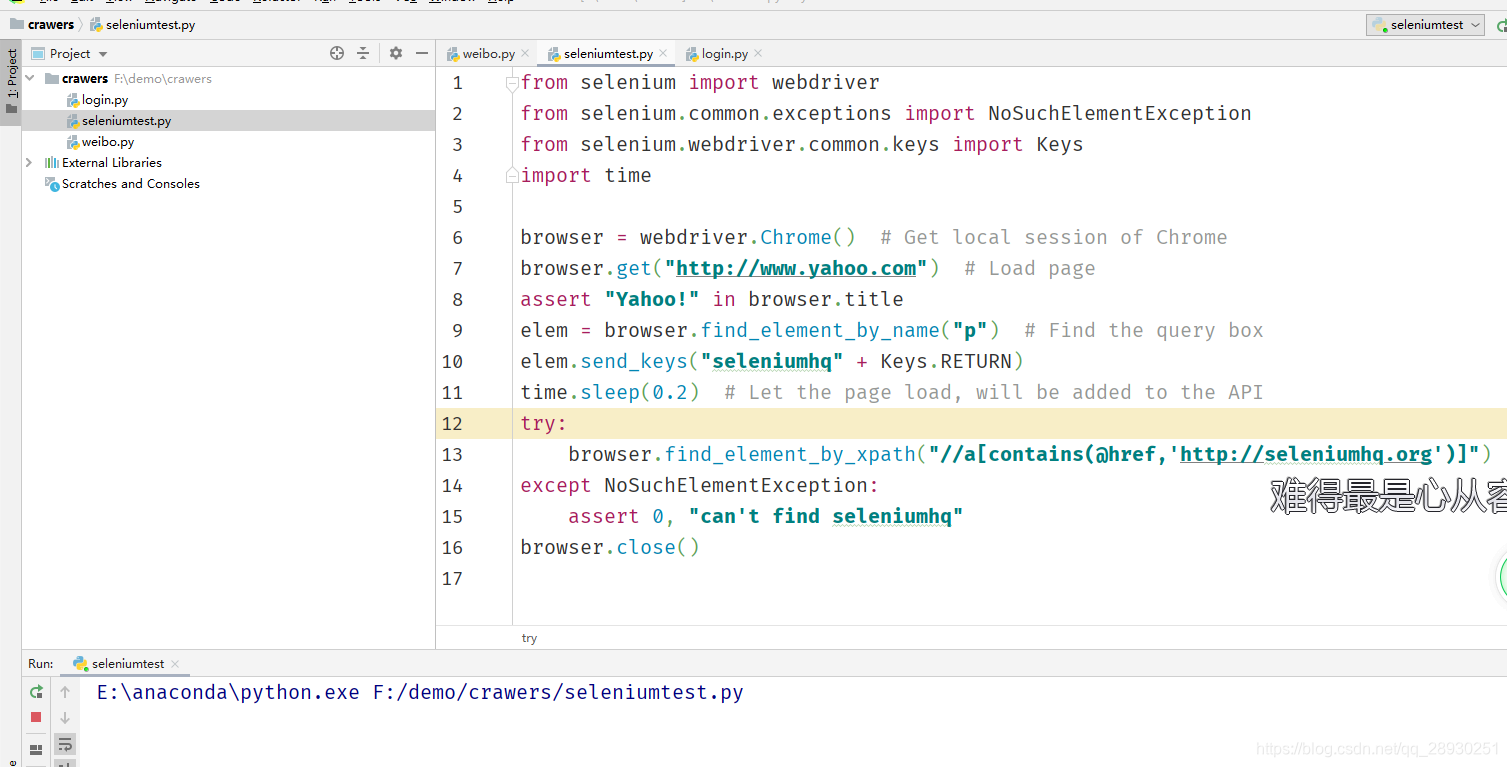
Task: Open Project panel gear settings
Action: click(x=396, y=53)
